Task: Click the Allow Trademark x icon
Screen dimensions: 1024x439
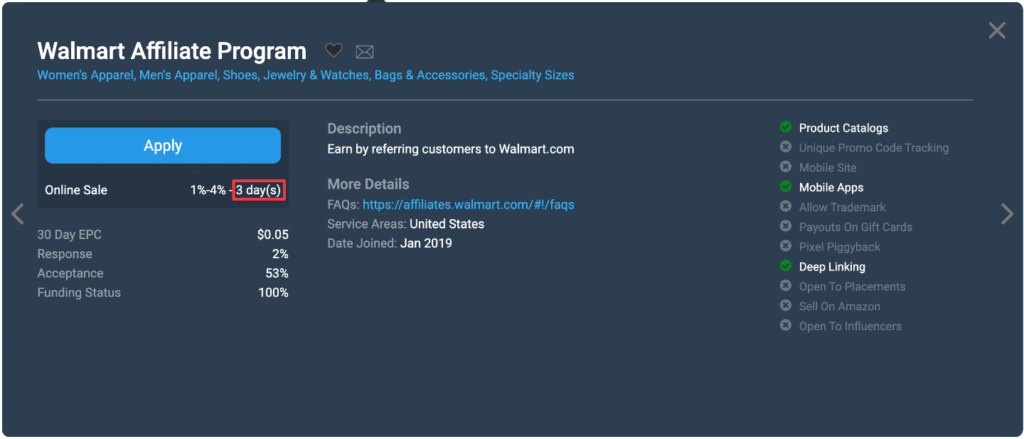Action: pyautogui.click(x=786, y=207)
